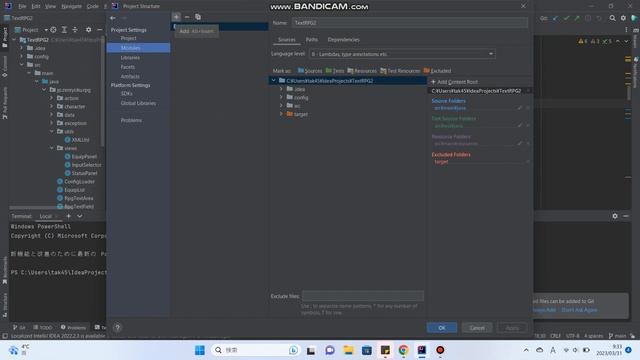
Task: Open File Explorer from taskbar
Action: (348, 350)
